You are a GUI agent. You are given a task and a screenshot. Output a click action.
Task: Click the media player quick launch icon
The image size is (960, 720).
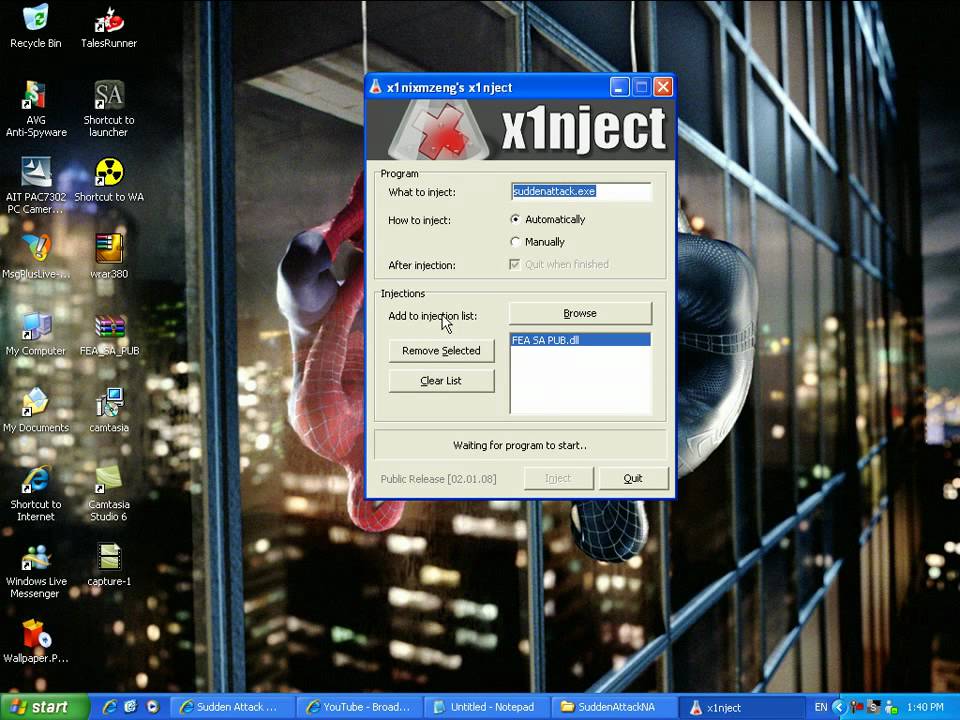pyautogui.click(x=152, y=707)
